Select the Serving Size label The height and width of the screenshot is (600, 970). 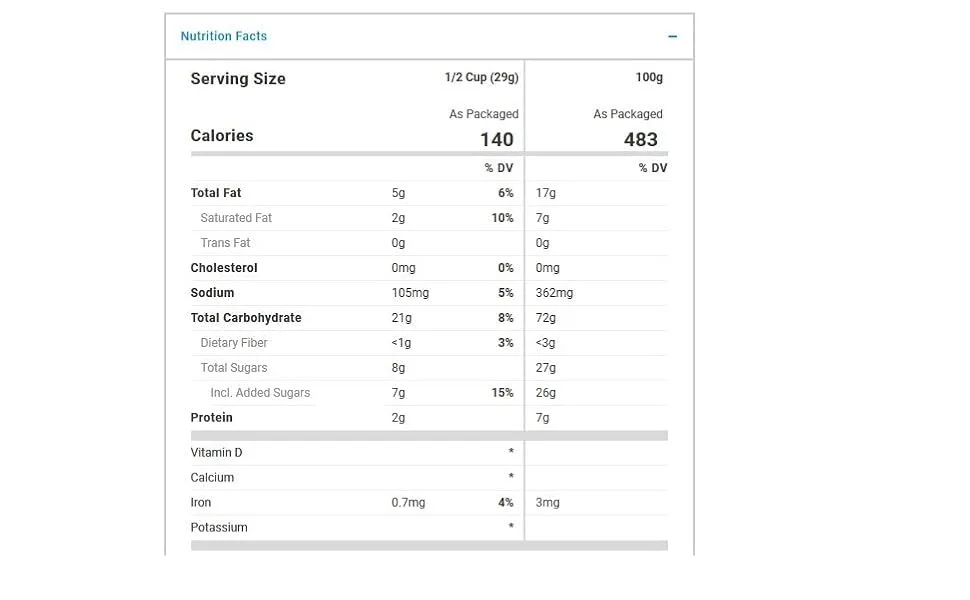[x=238, y=79]
